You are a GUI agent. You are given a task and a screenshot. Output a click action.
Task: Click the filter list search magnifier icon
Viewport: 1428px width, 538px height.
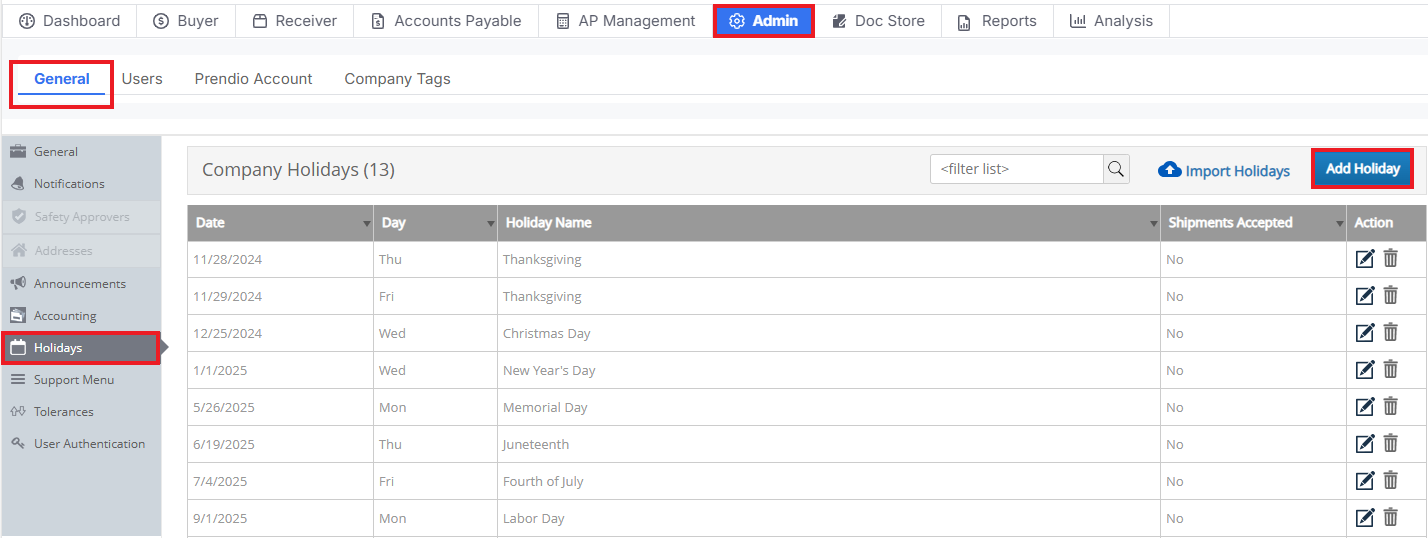coord(1116,169)
